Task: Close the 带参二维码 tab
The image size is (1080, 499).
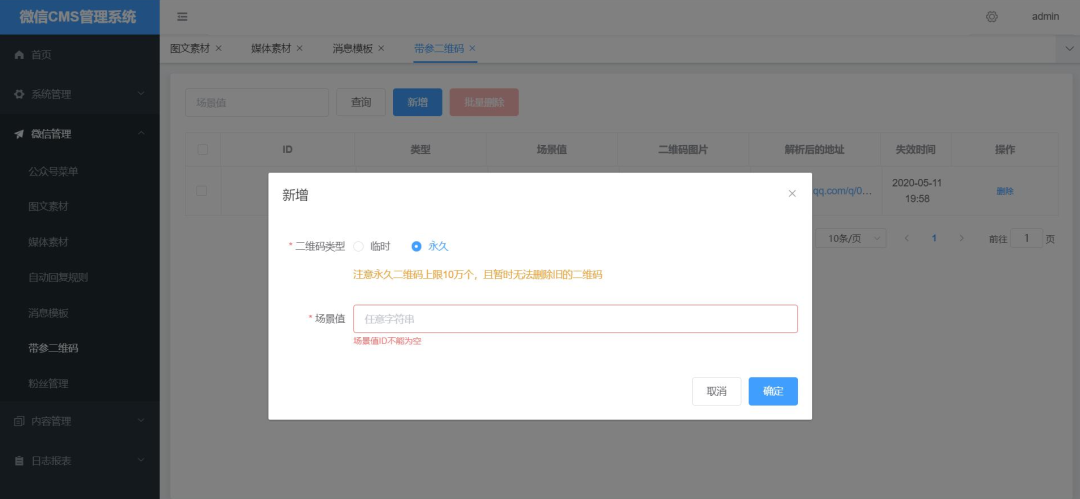Action: [472, 48]
